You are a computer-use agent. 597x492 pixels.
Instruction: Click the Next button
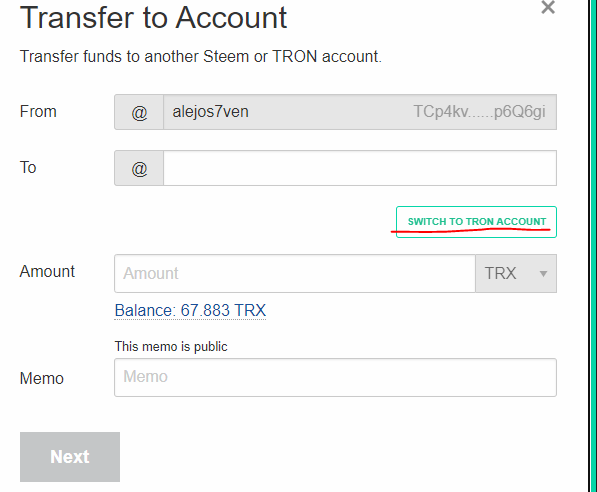pos(70,457)
